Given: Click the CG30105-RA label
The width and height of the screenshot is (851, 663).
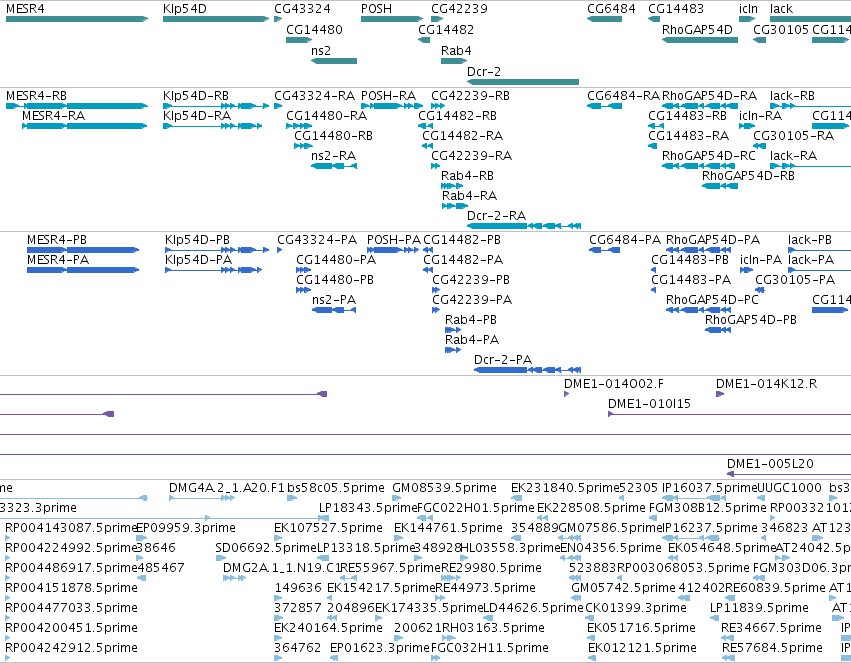Looking at the screenshot, I should 793,136.
